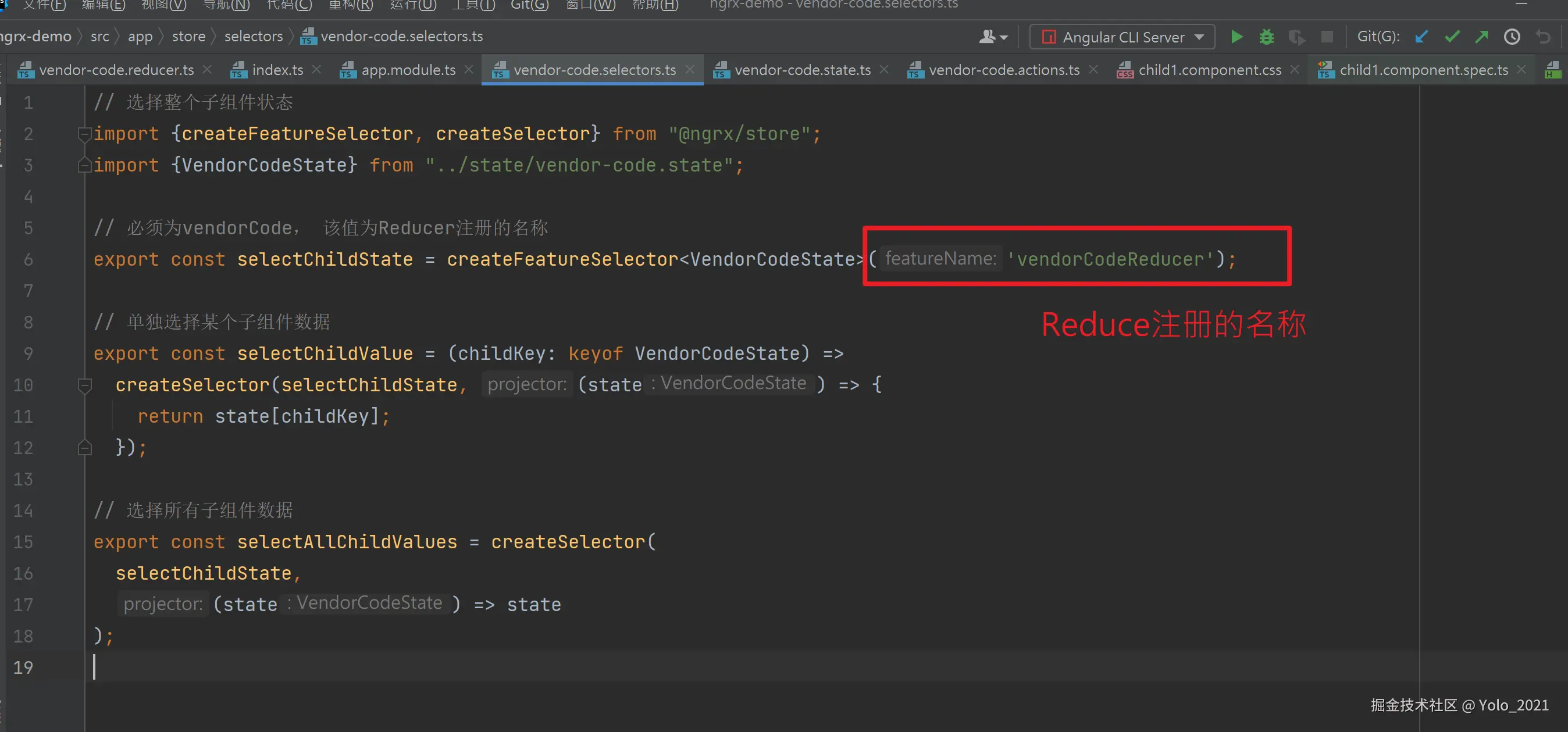1568x732 pixels.
Task: Open the Code With Me user dropdown
Action: (993, 37)
